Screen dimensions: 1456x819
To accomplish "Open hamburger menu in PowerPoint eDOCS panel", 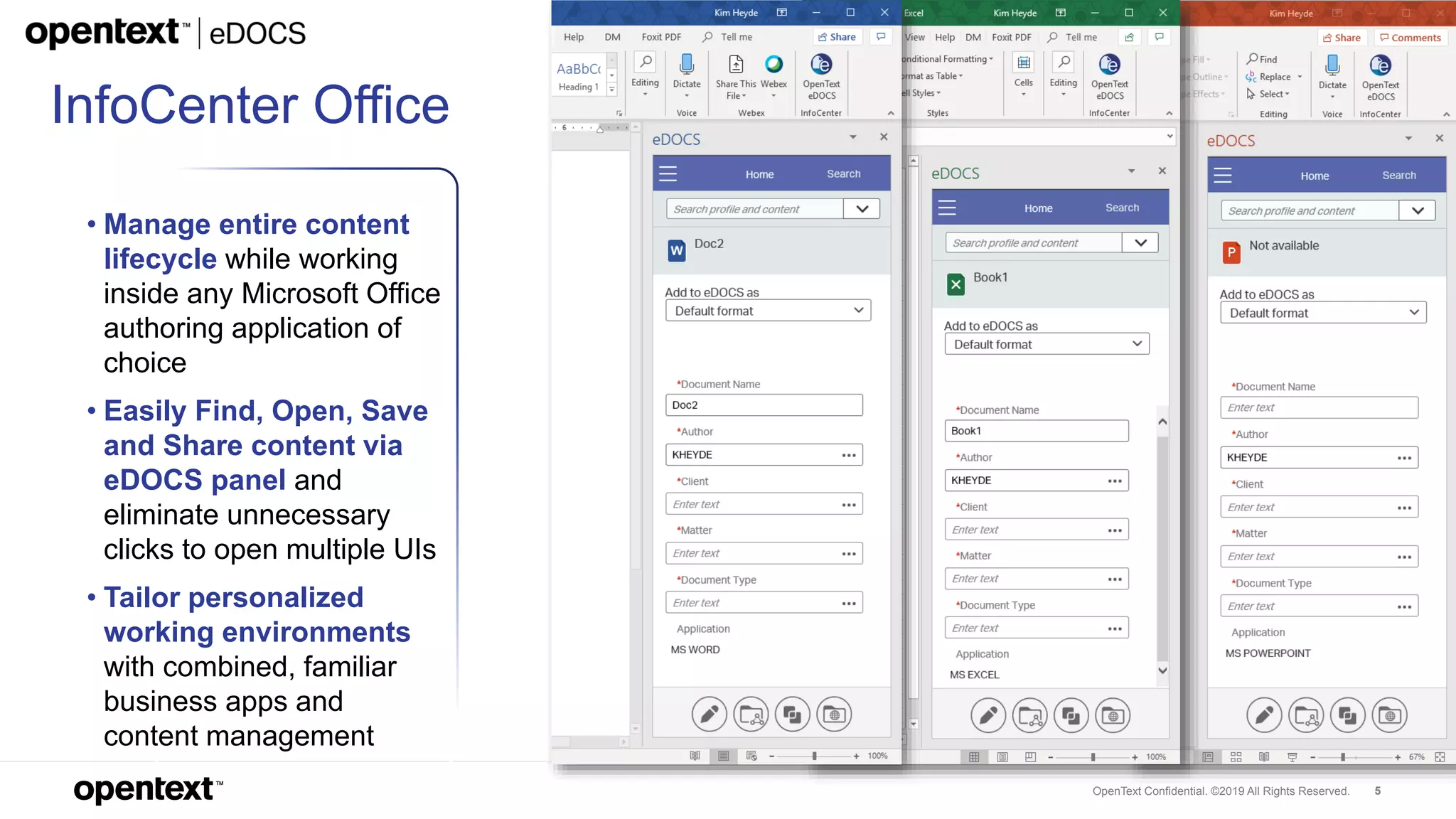I will tap(1222, 175).
